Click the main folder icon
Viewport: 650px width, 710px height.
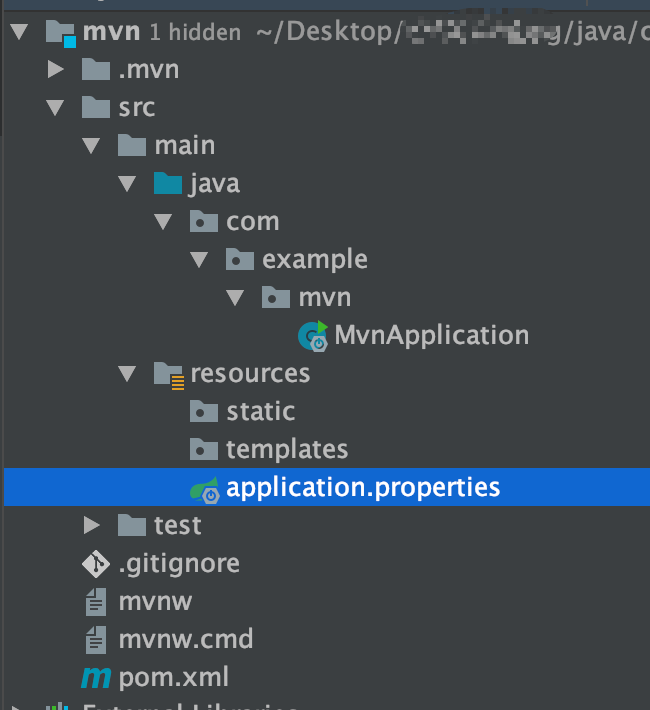pos(132,145)
